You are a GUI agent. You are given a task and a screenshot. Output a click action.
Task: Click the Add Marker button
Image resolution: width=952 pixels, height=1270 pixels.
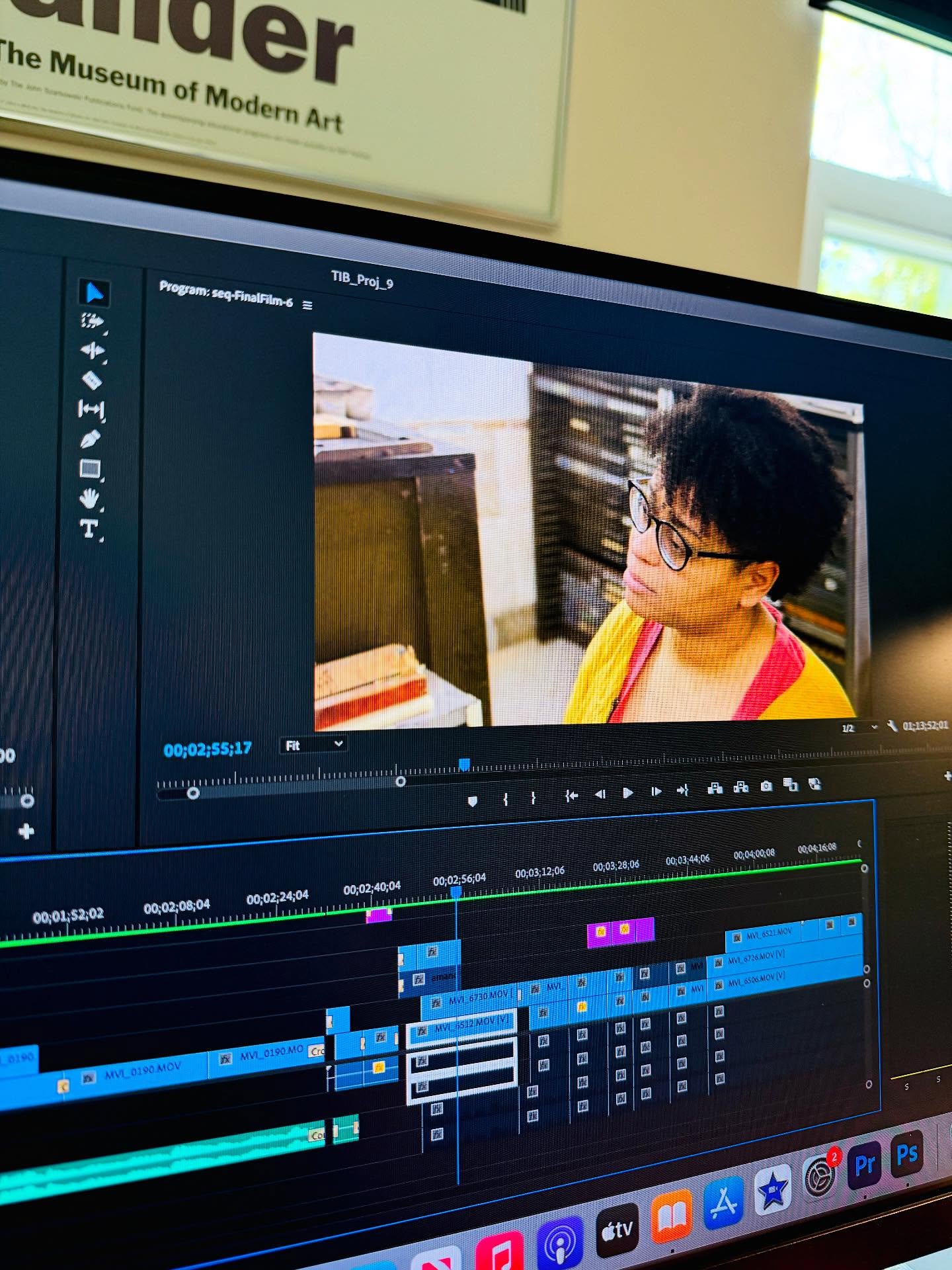tap(472, 801)
